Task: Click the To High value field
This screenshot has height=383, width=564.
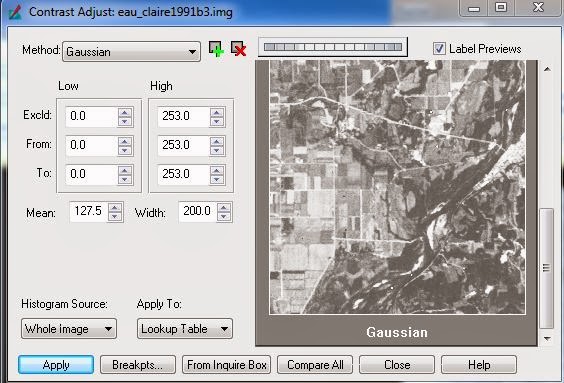Action: coord(183,174)
